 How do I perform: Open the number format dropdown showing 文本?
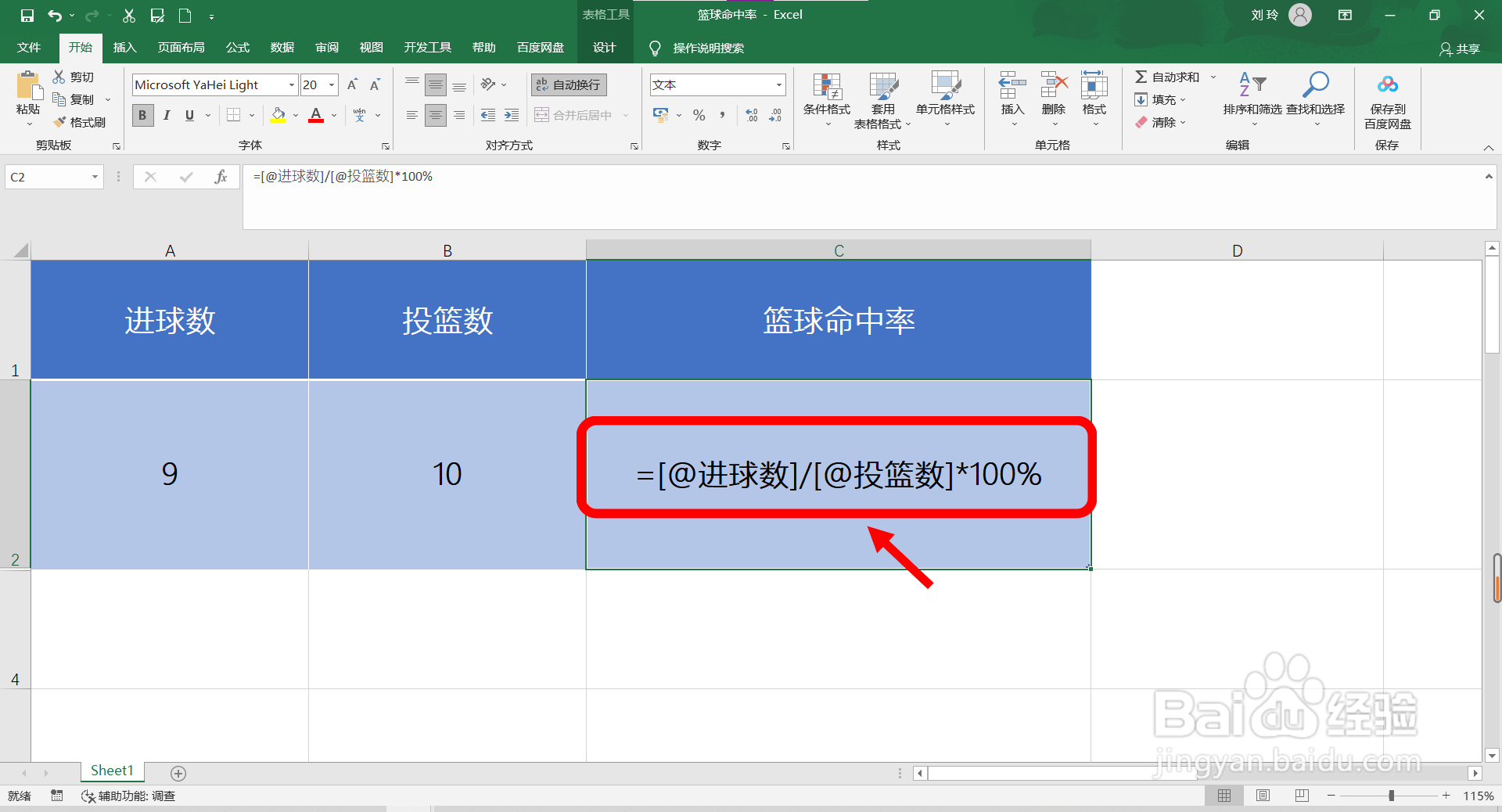tap(778, 84)
